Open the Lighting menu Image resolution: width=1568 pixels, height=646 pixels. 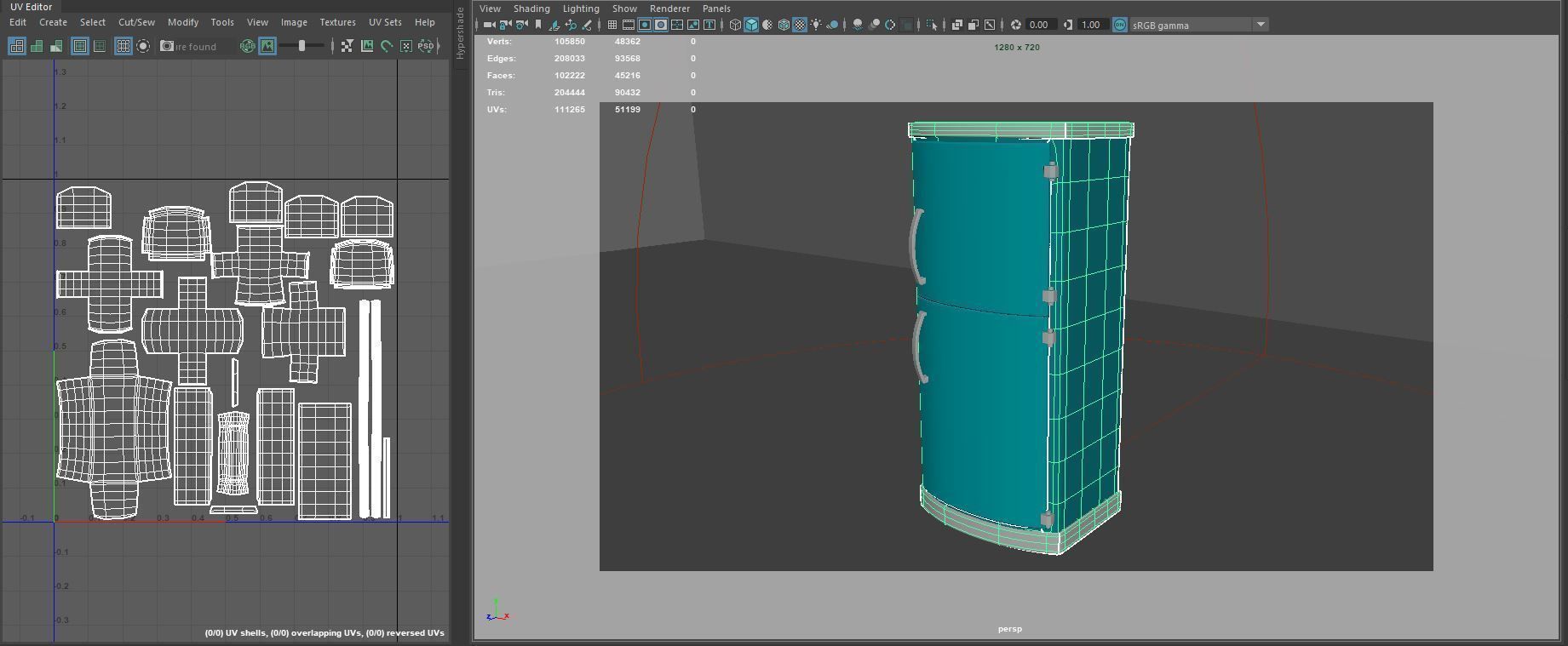(x=581, y=9)
